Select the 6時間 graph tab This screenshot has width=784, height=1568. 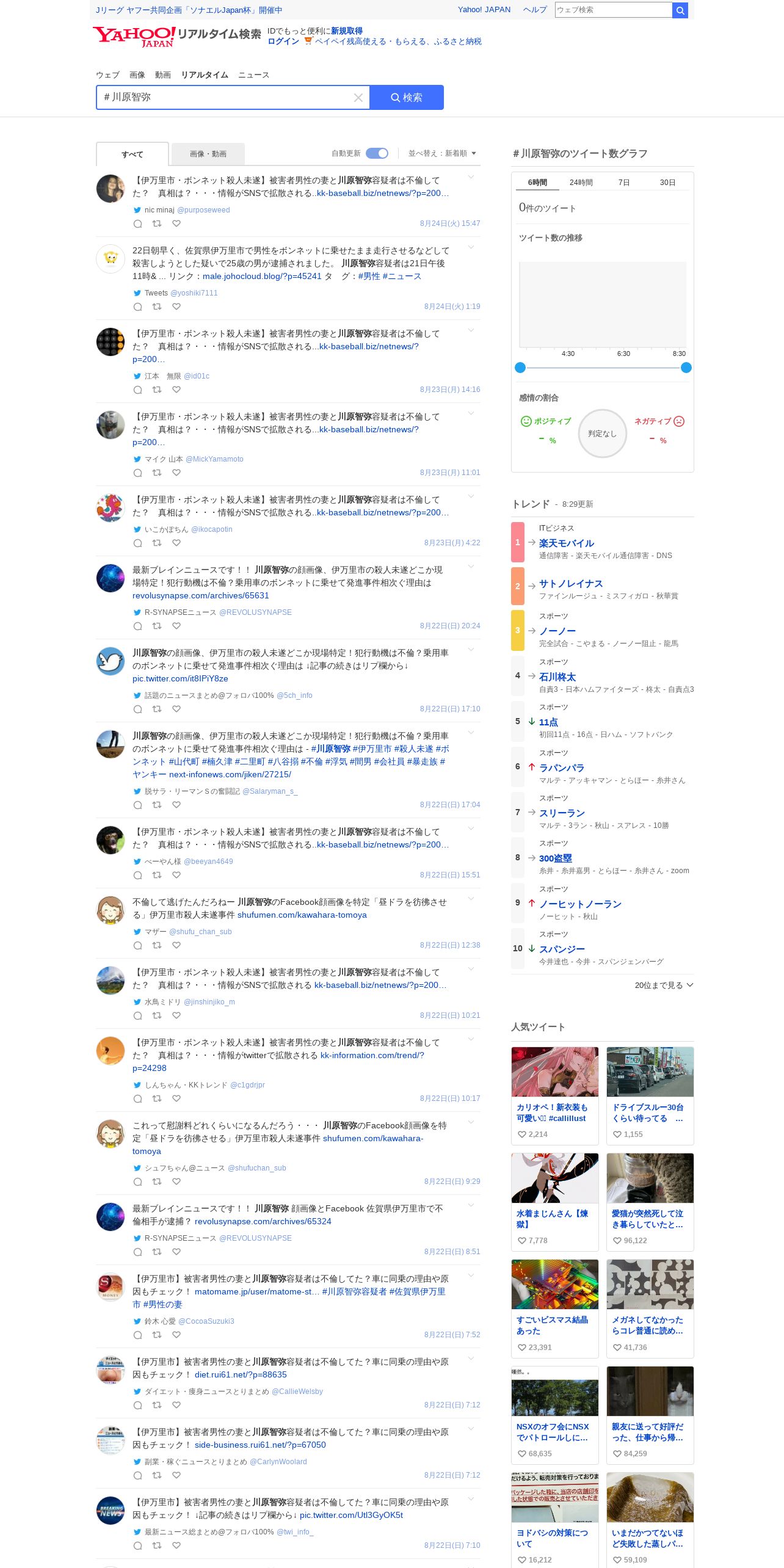click(537, 183)
